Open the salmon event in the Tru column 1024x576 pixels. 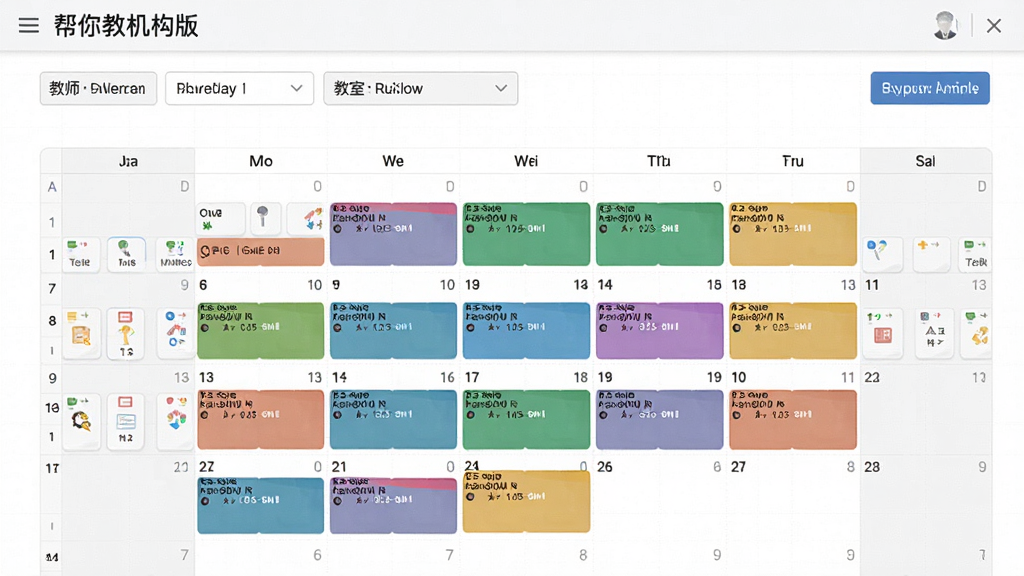pos(793,419)
